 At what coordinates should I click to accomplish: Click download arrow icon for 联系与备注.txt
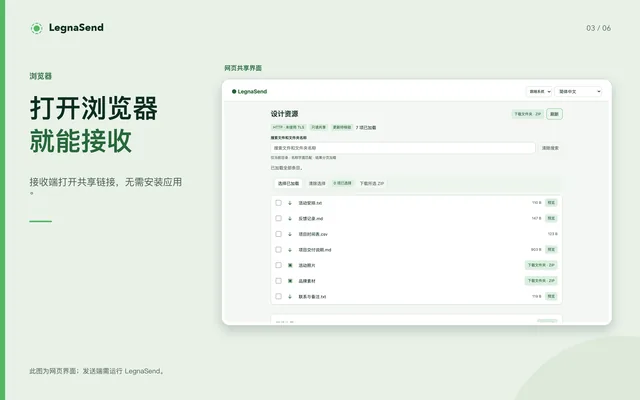point(290,296)
